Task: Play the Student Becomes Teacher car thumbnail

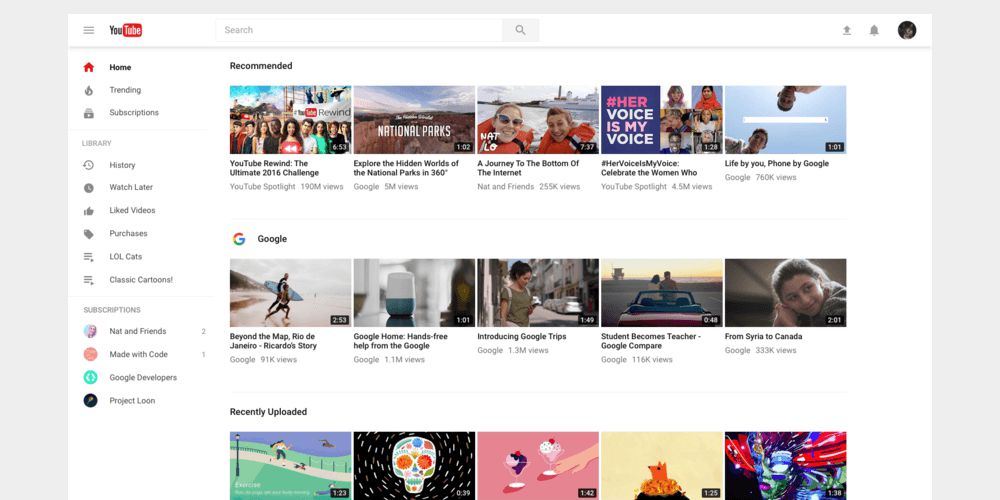Action: pyautogui.click(x=661, y=293)
